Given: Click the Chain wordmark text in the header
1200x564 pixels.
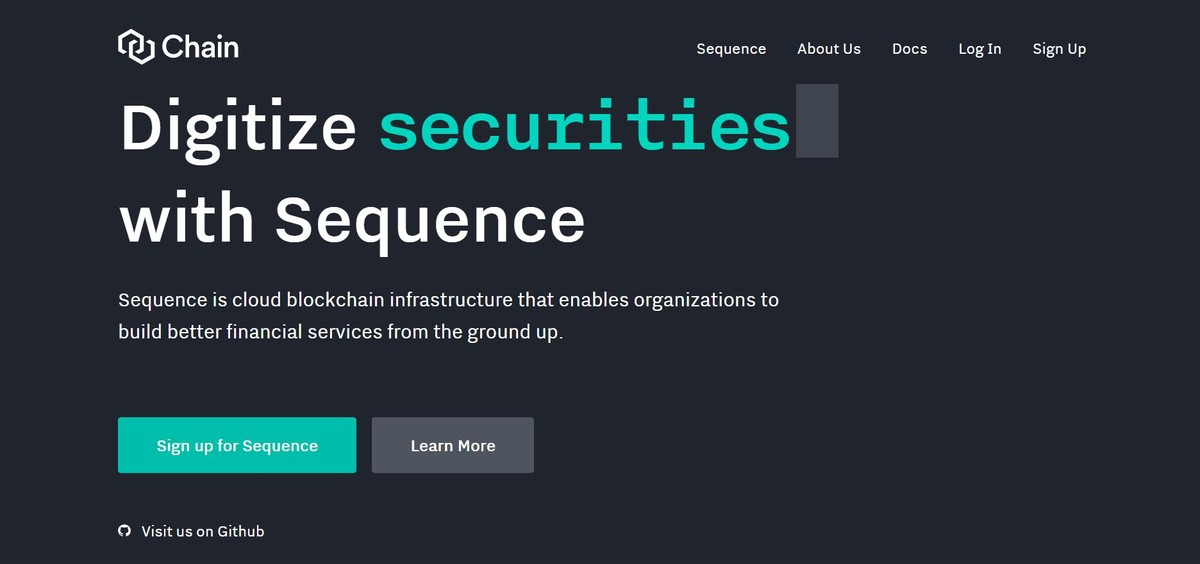Looking at the screenshot, I should (x=200, y=47).
